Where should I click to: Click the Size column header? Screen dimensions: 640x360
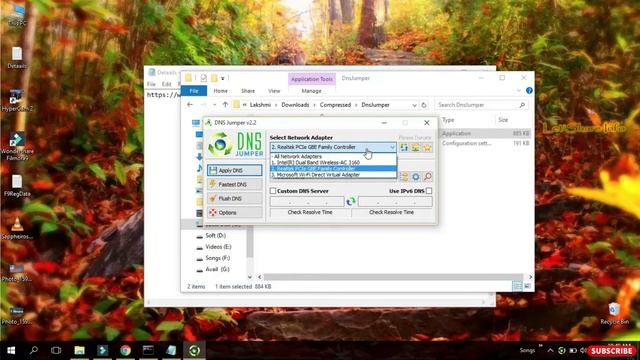click(x=503, y=120)
